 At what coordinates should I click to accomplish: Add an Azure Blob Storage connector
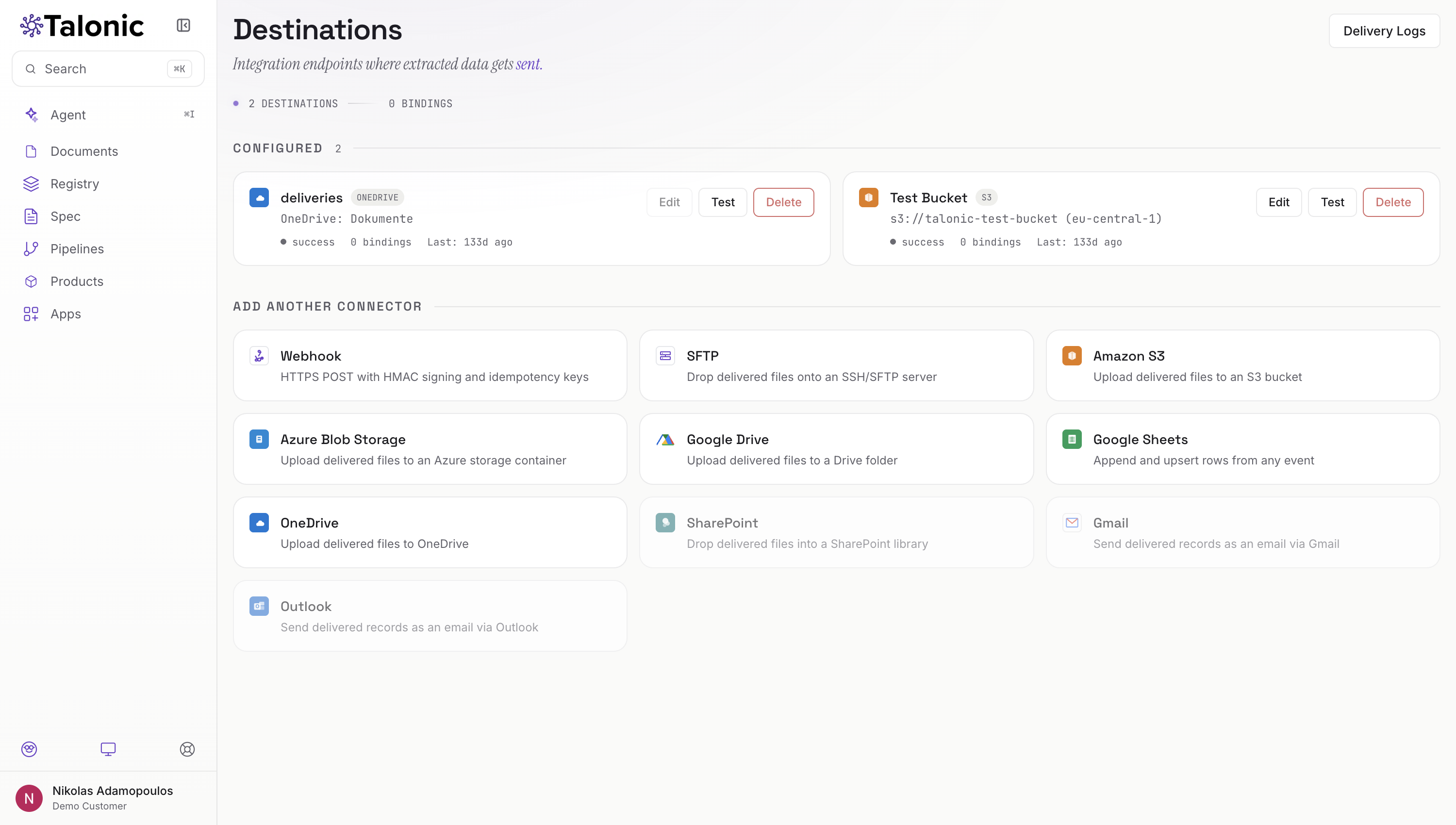click(x=430, y=449)
